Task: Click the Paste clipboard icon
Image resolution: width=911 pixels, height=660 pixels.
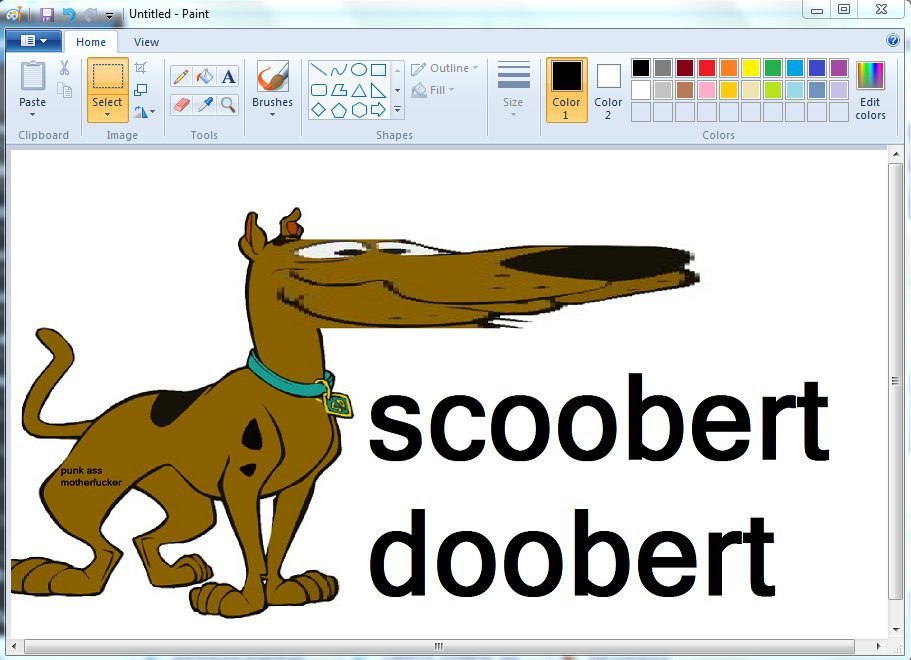Action: click(33, 76)
